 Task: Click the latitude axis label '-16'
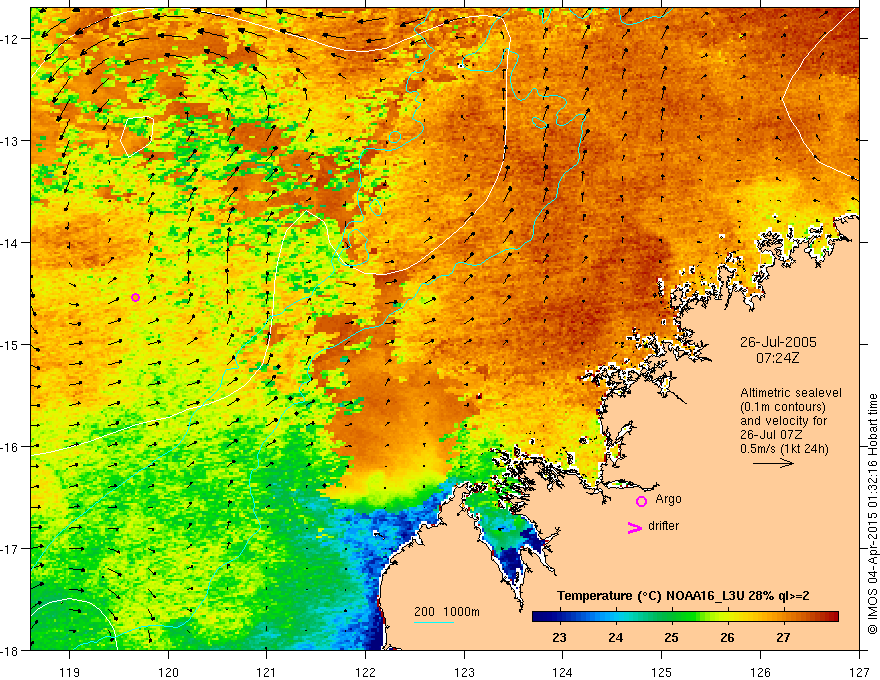coord(10,447)
